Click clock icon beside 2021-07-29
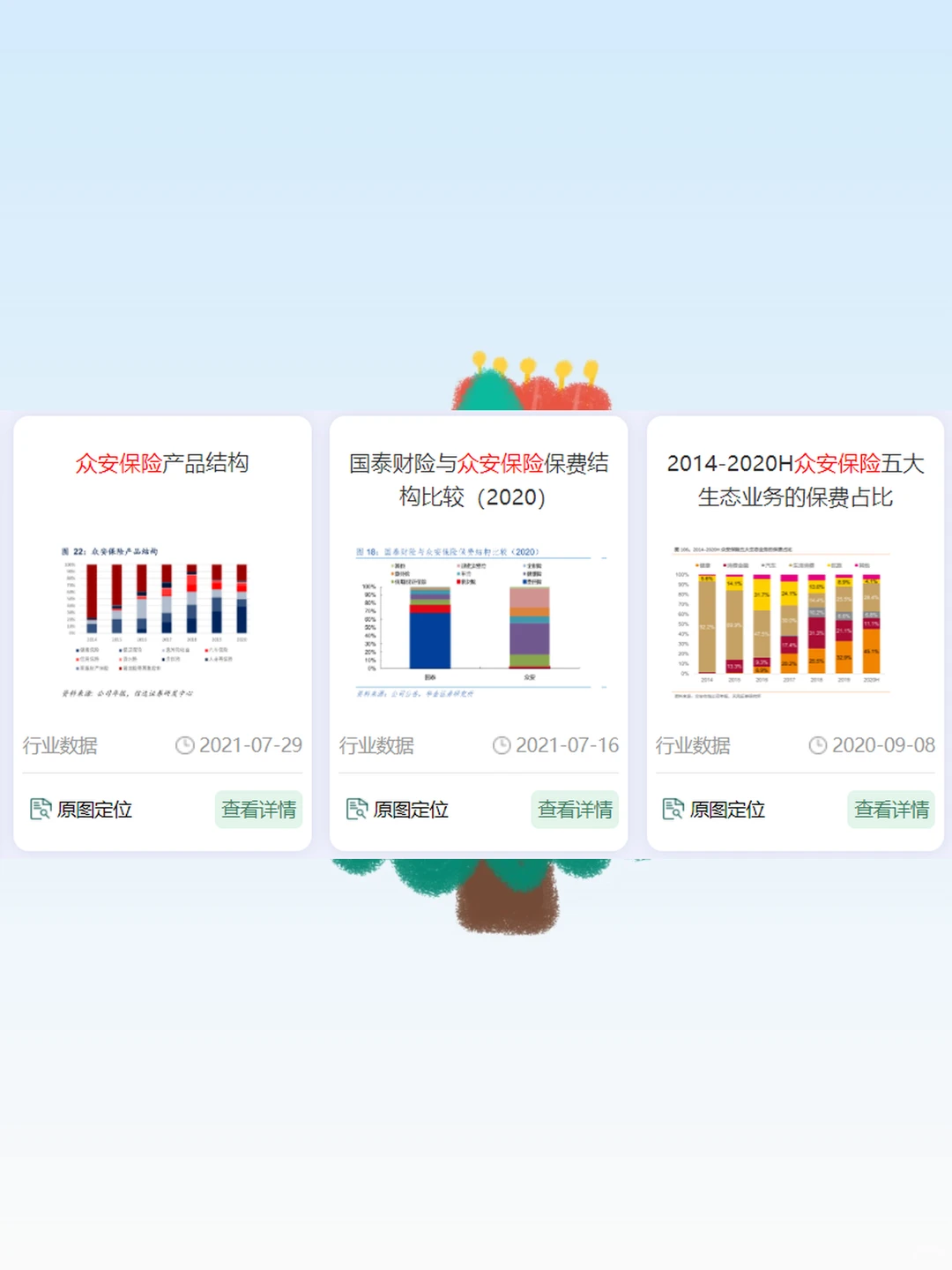Image resolution: width=952 pixels, height=1270 pixels. 184,745
